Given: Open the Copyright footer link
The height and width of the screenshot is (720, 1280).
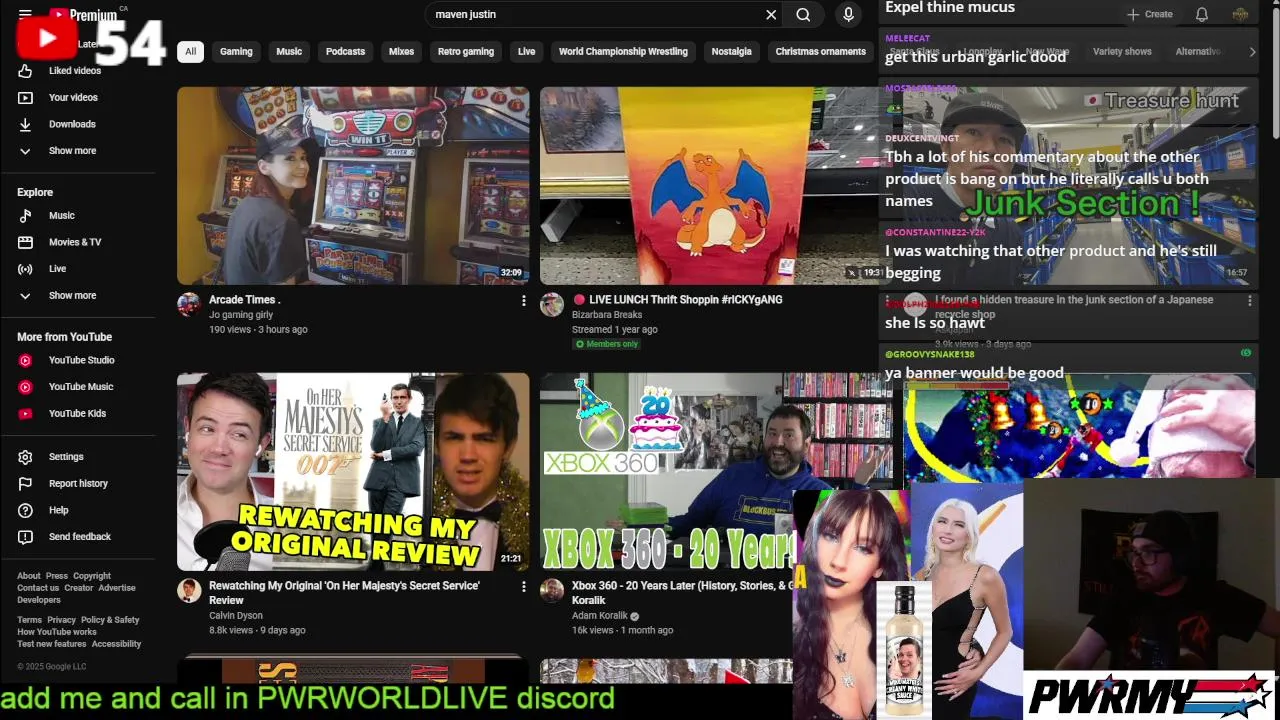Looking at the screenshot, I should (x=92, y=576).
